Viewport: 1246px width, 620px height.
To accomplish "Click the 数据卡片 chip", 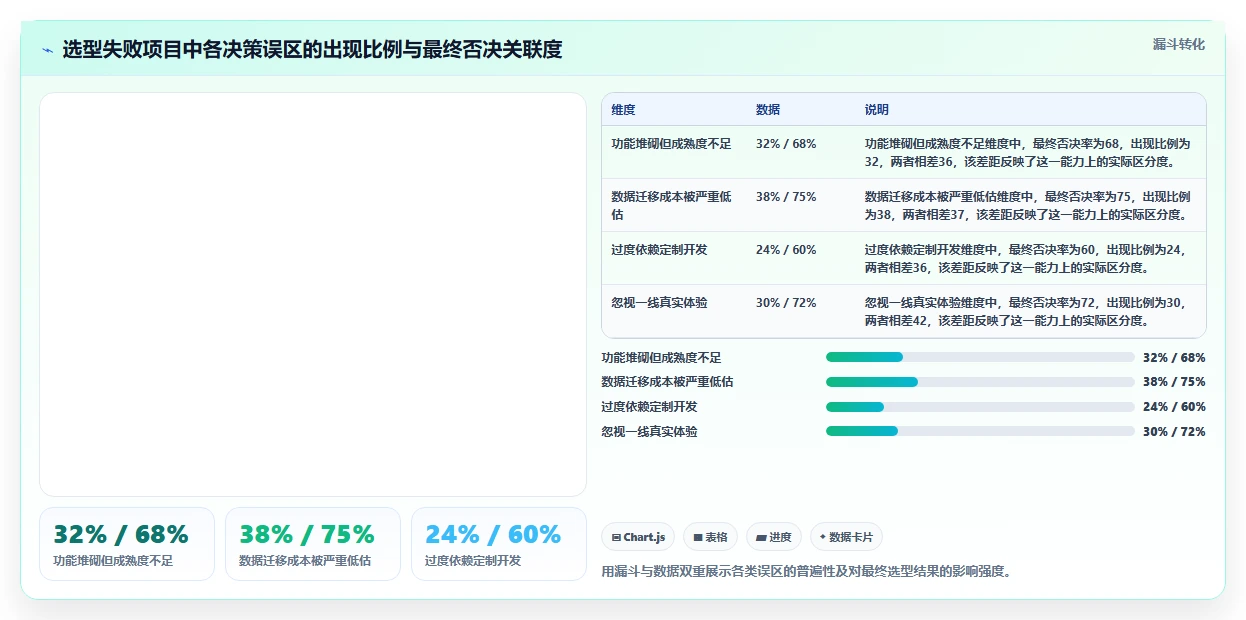I will (x=846, y=537).
